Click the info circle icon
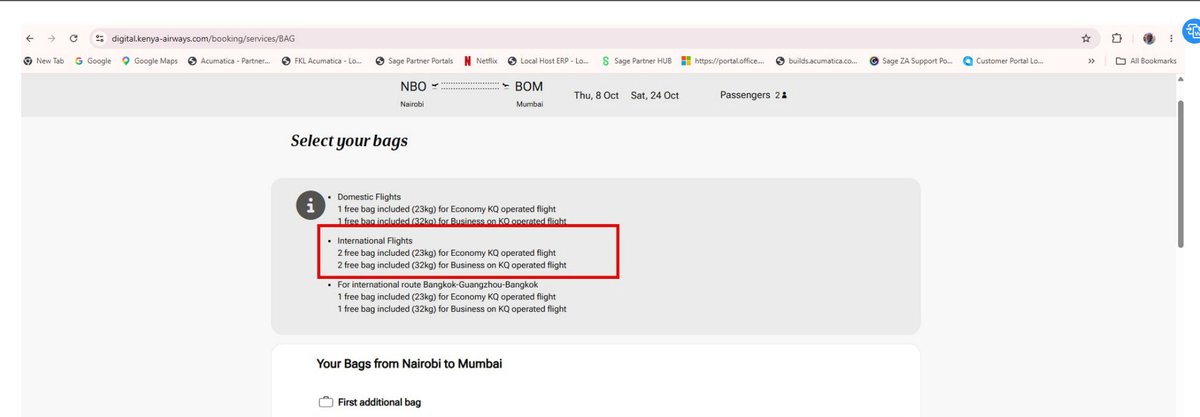The image size is (1200, 417). (x=310, y=204)
